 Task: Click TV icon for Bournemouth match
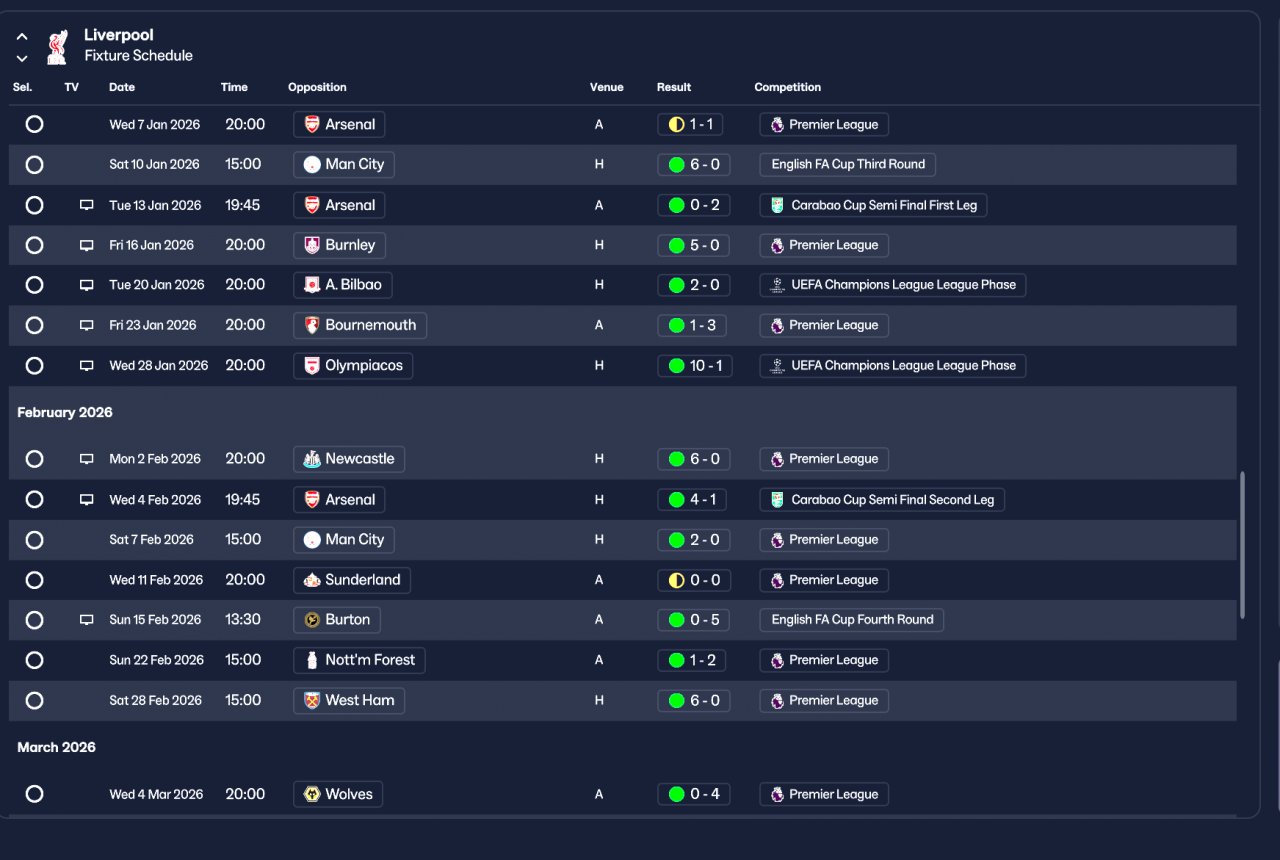pyautogui.click(x=87, y=325)
